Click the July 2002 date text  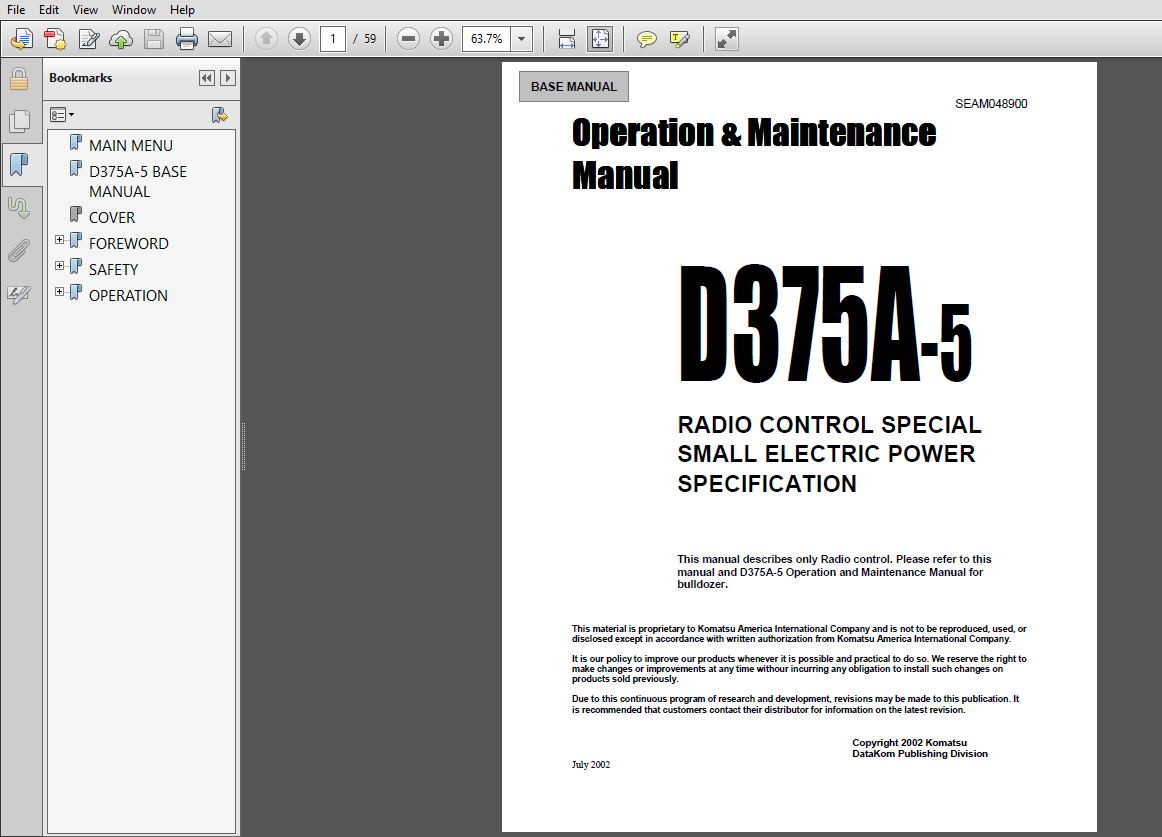point(591,764)
